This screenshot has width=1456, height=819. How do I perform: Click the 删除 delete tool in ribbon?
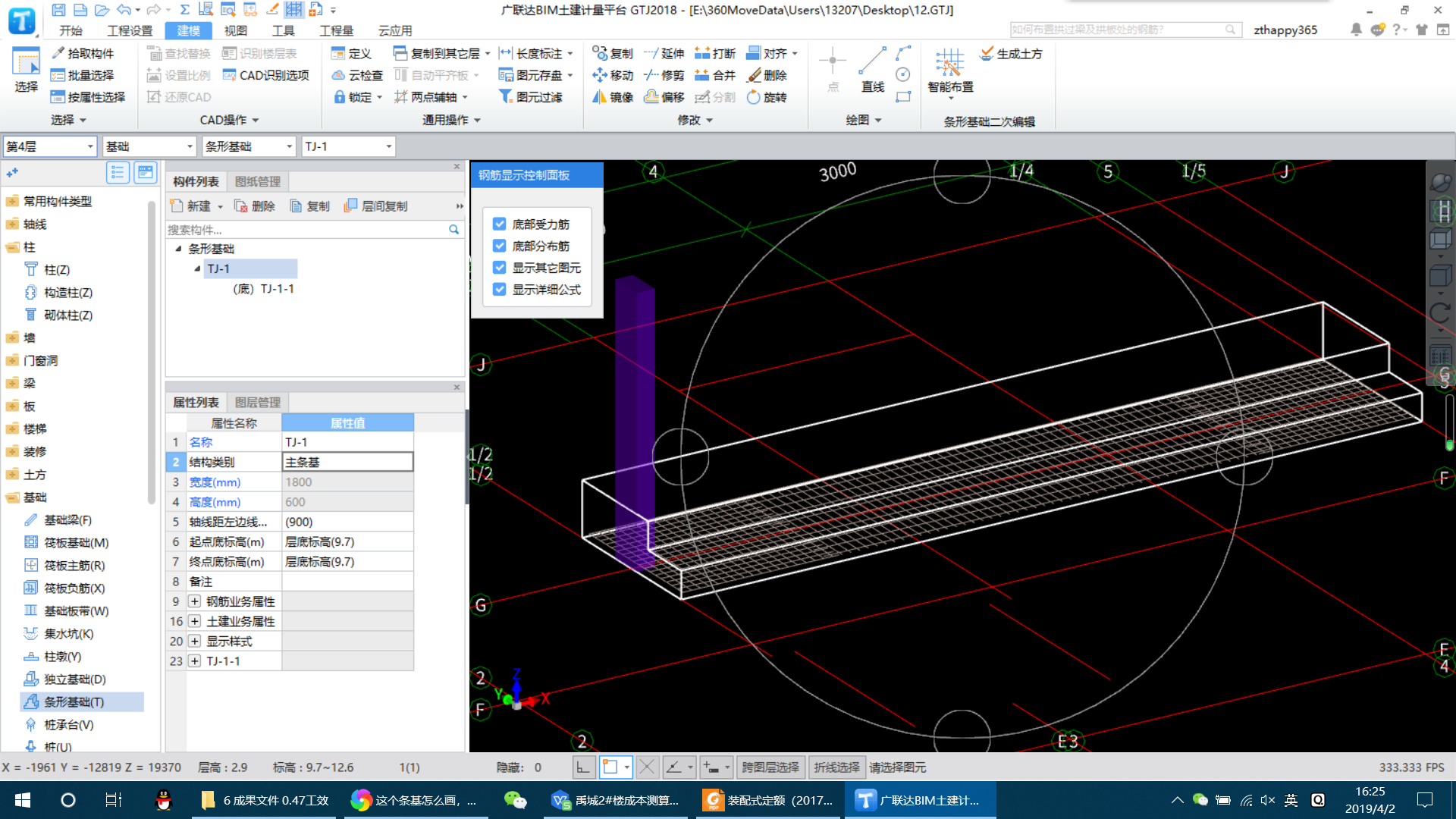[x=767, y=75]
